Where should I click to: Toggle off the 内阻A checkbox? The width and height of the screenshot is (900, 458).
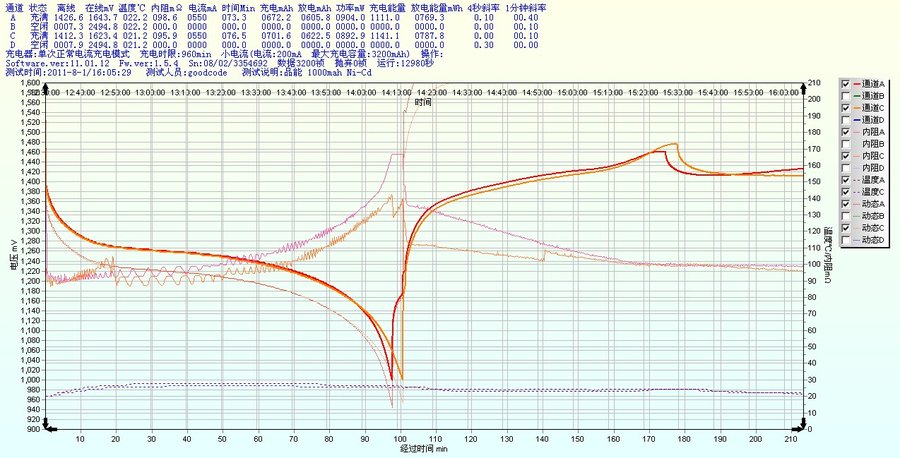point(846,131)
